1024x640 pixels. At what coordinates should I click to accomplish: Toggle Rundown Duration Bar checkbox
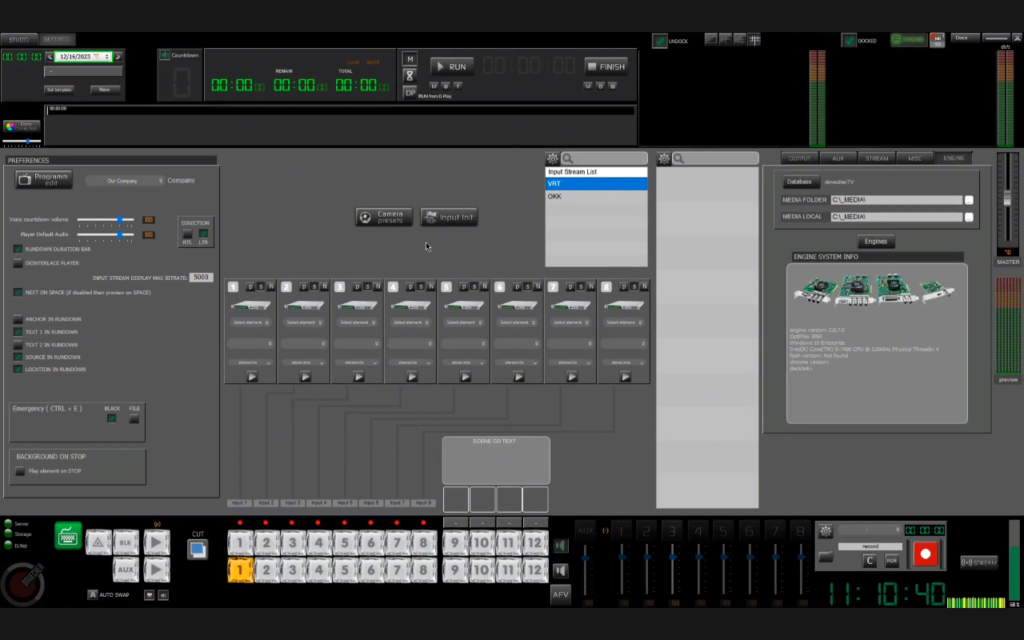[x=18, y=249]
